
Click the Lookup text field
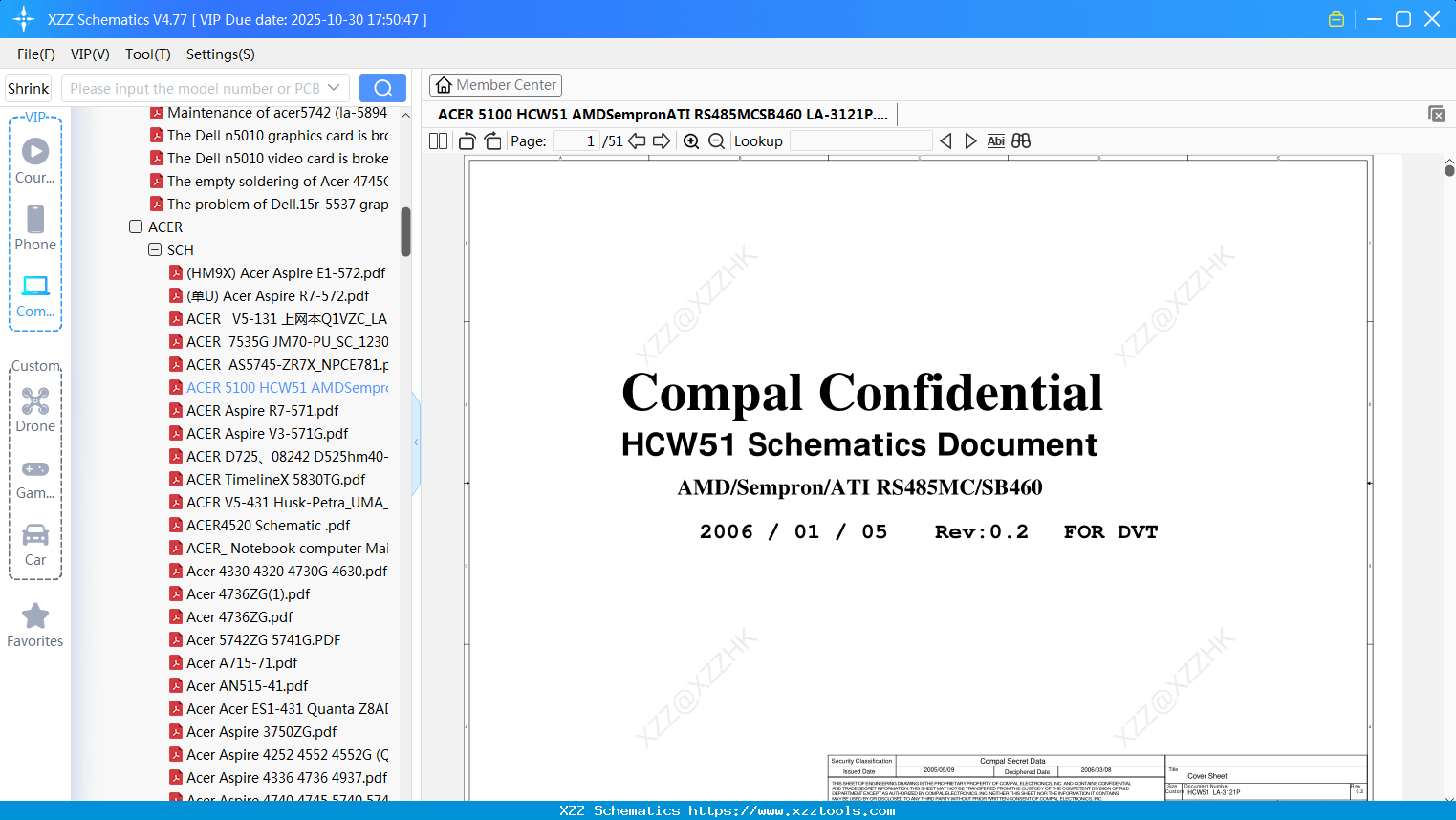[x=860, y=141]
